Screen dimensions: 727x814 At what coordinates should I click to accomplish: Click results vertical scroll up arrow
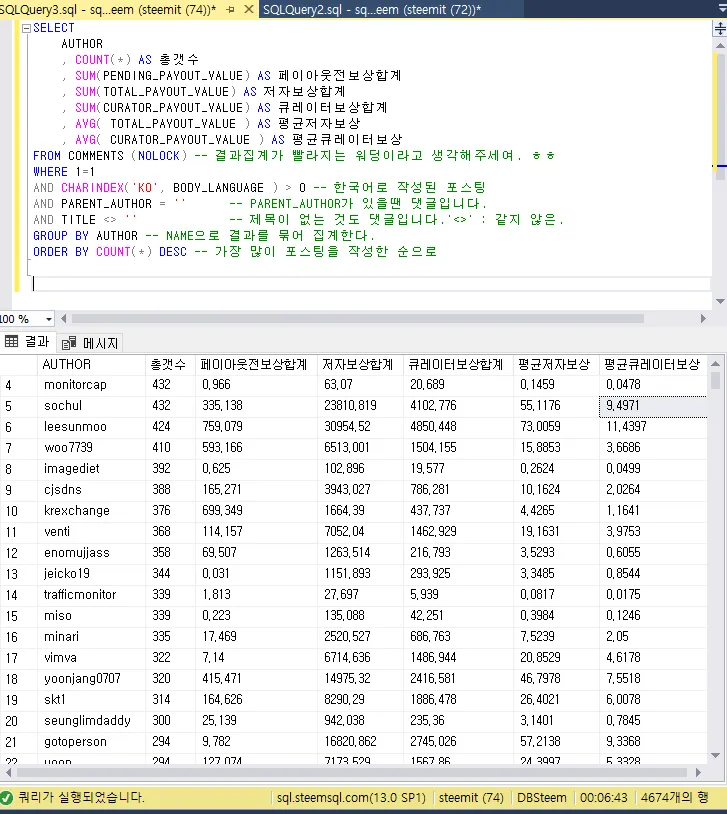(x=715, y=364)
